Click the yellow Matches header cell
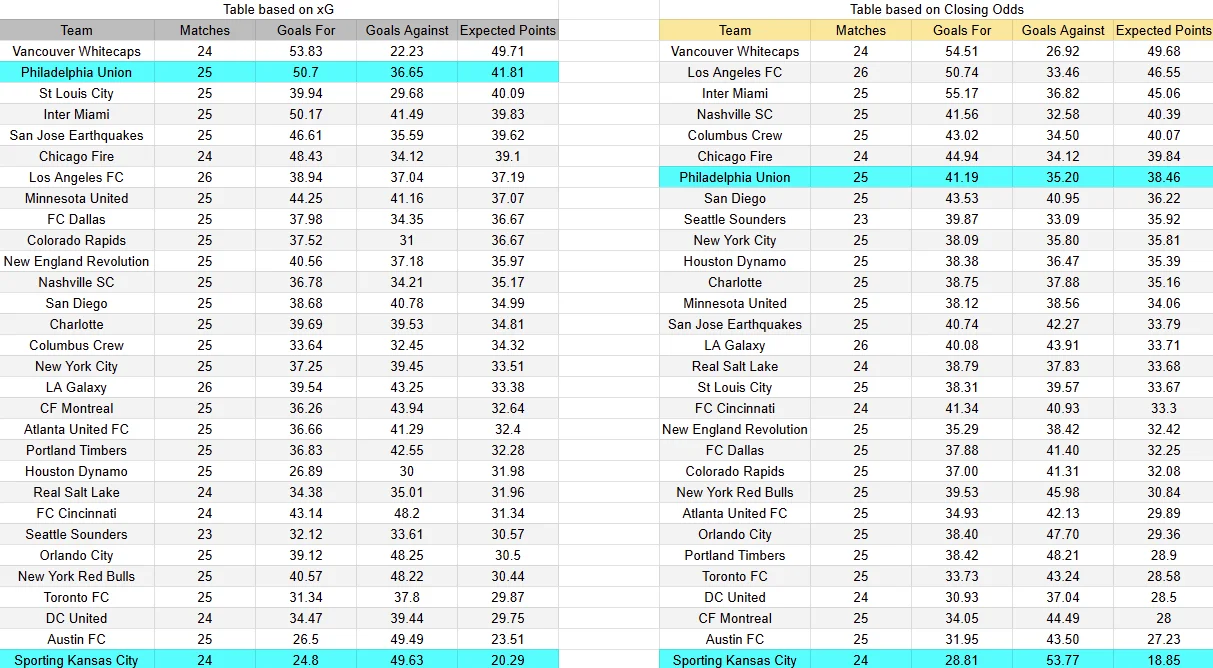 click(861, 30)
